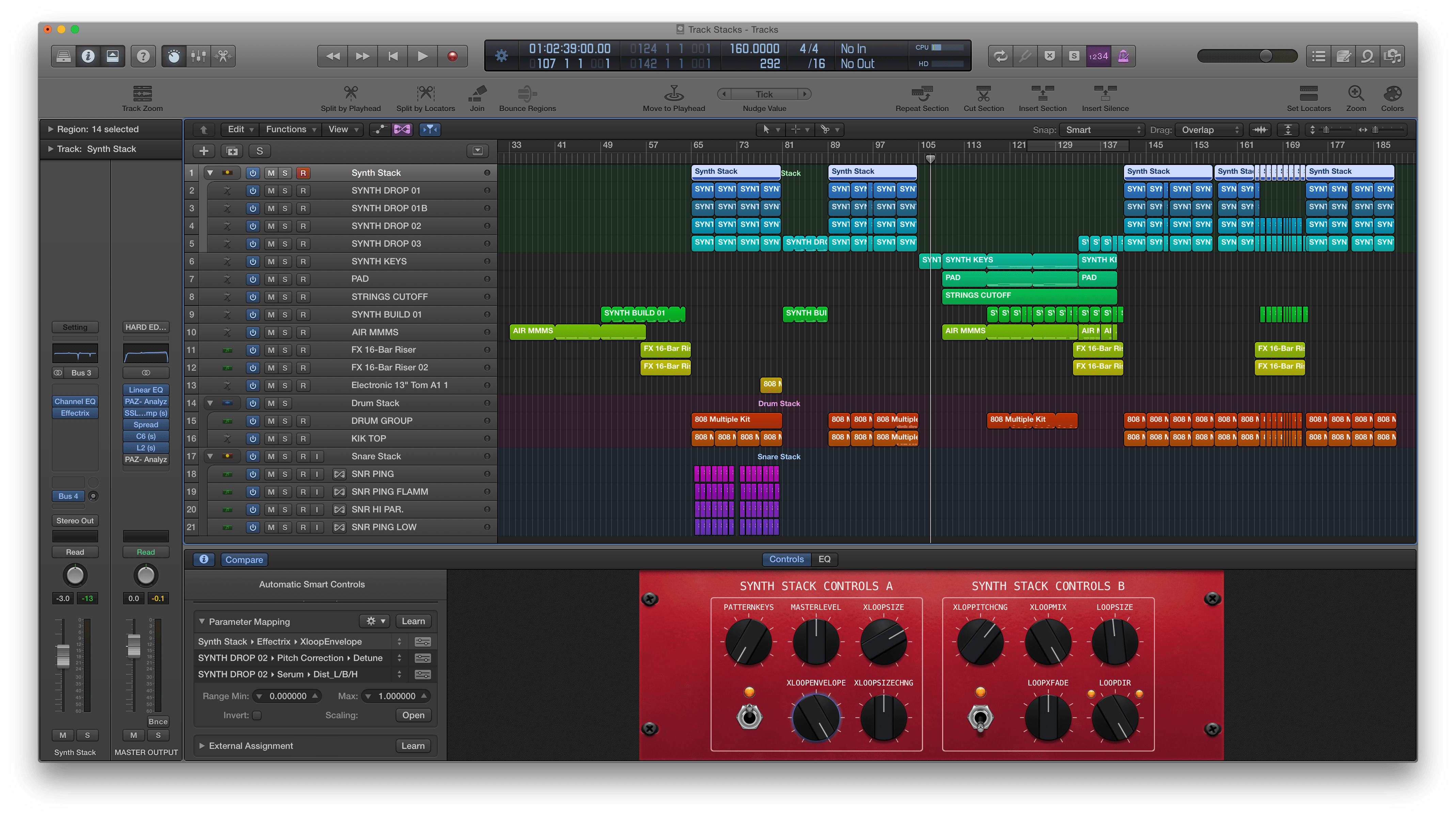Record-arm the SYNTH KEYS track

pos(303,261)
